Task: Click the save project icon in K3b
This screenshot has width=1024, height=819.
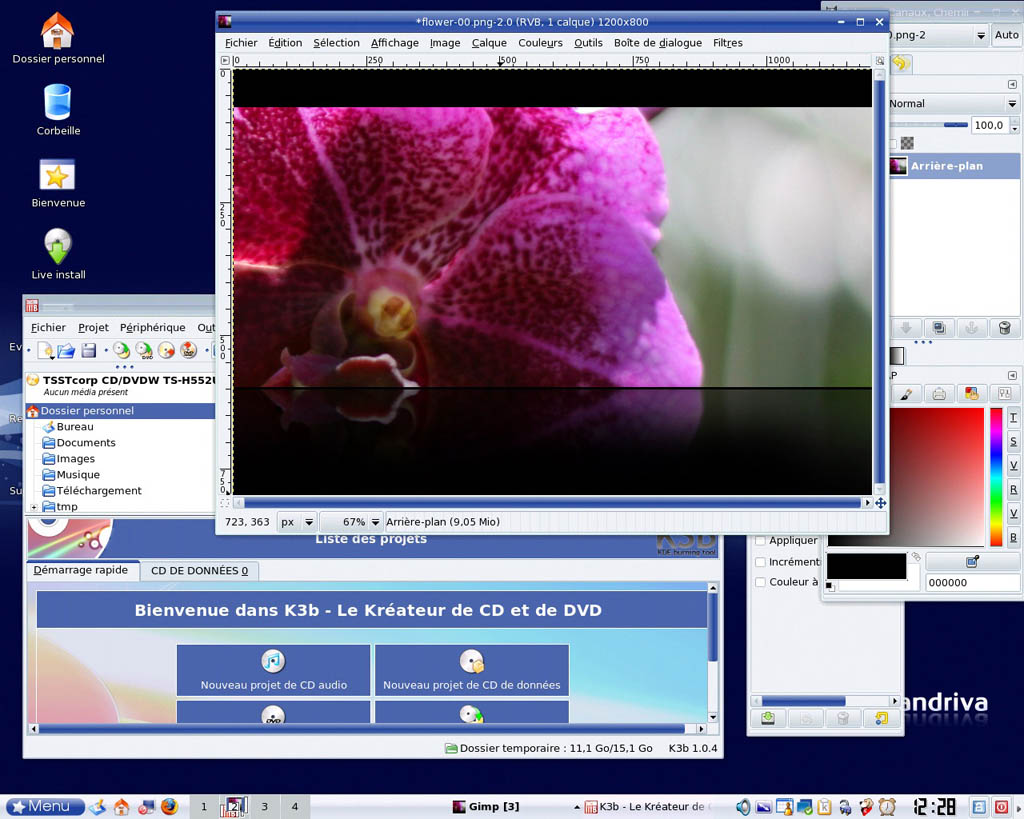Action: [88, 350]
